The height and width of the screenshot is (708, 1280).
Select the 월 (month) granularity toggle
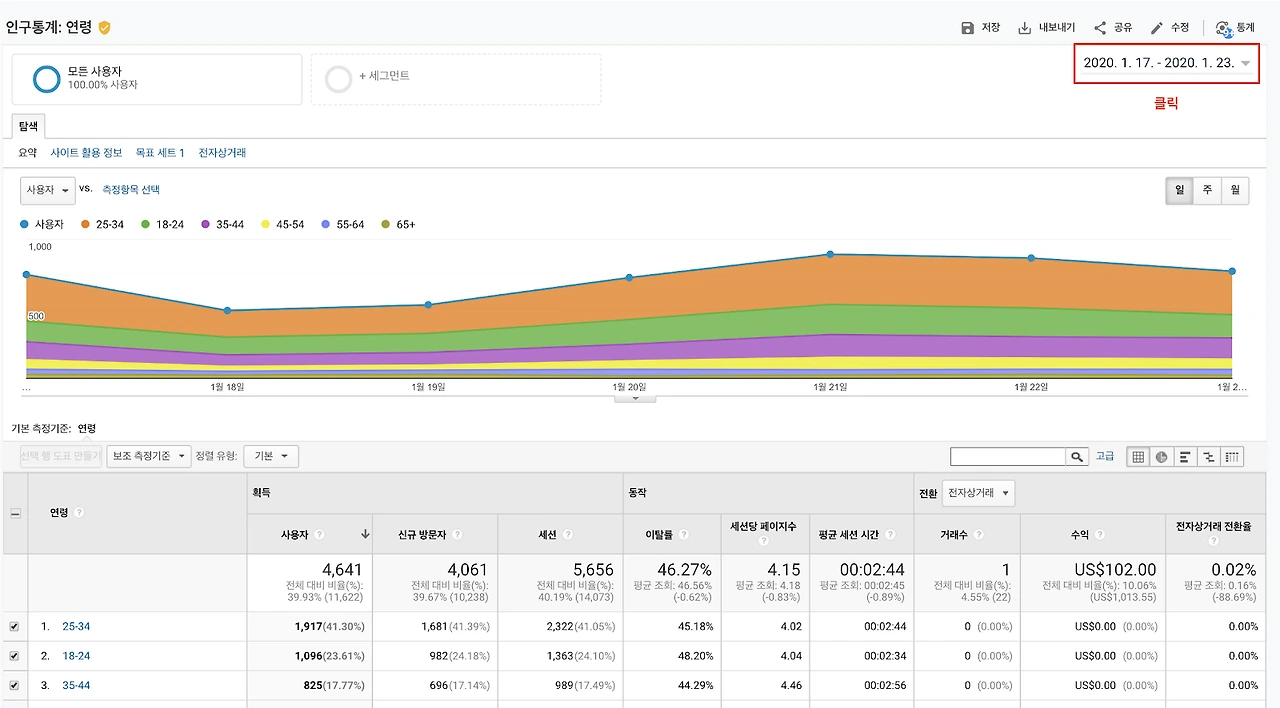tap(1235, 190)
